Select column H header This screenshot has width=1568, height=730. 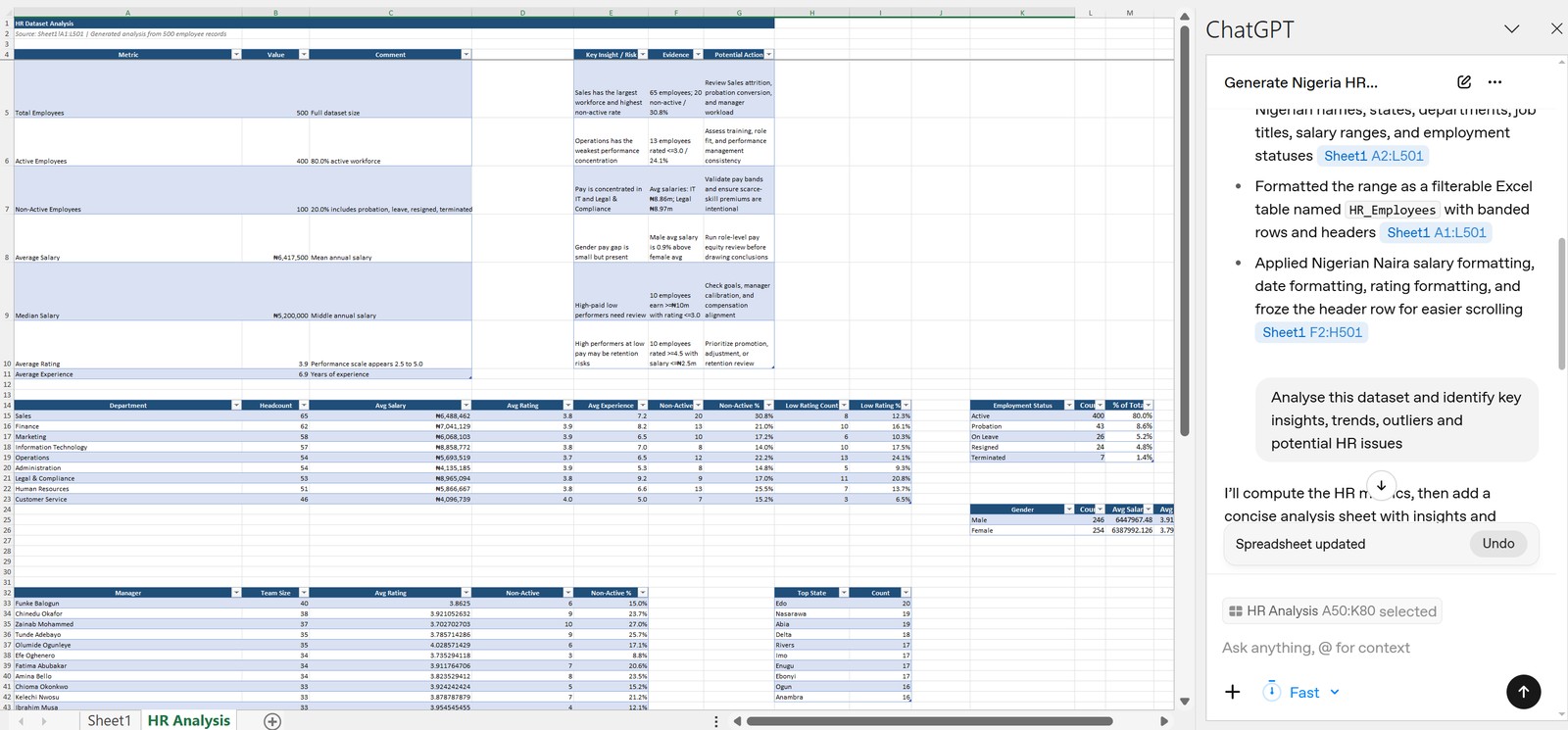811,13
